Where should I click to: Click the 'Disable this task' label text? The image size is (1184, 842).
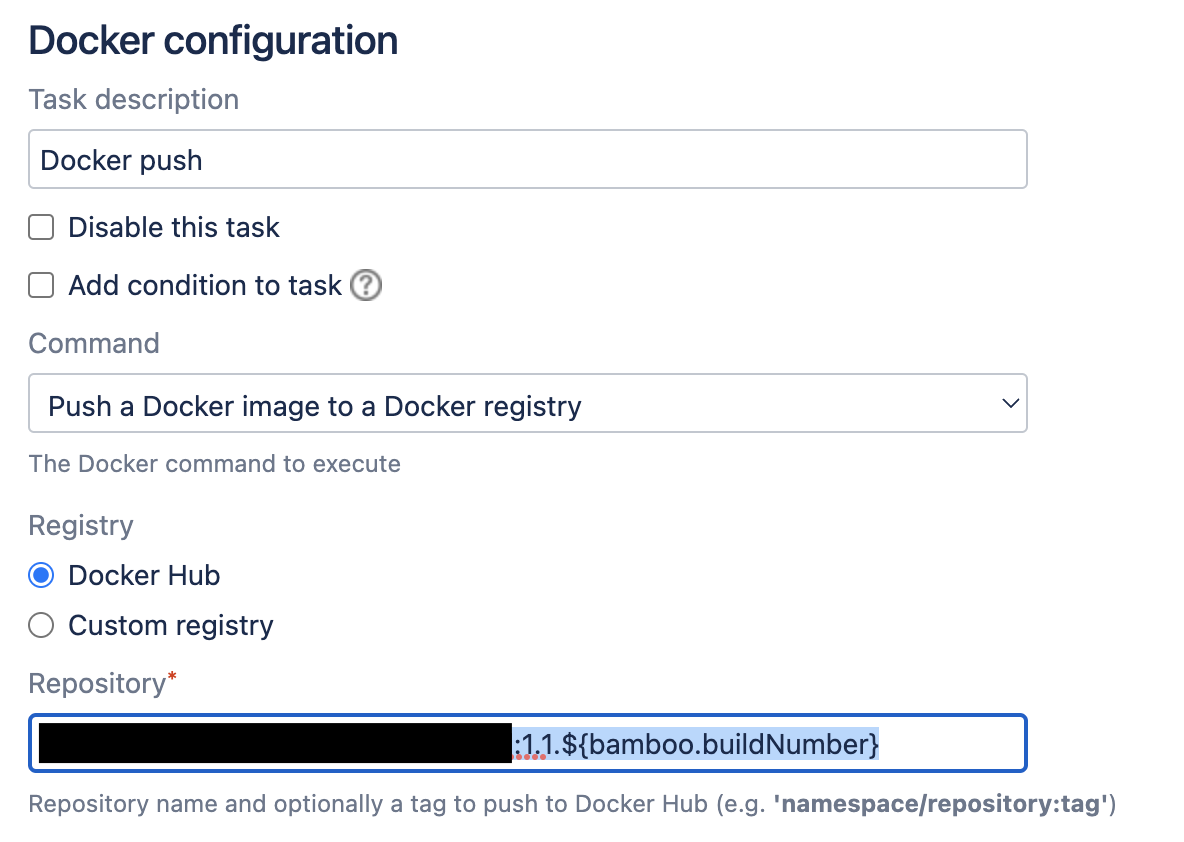tap(174, 228)
